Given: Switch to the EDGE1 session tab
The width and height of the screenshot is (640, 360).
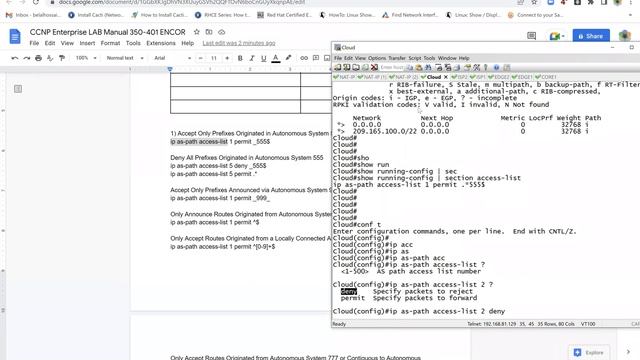Looking at the screenshot, I should tap(522, 77).
